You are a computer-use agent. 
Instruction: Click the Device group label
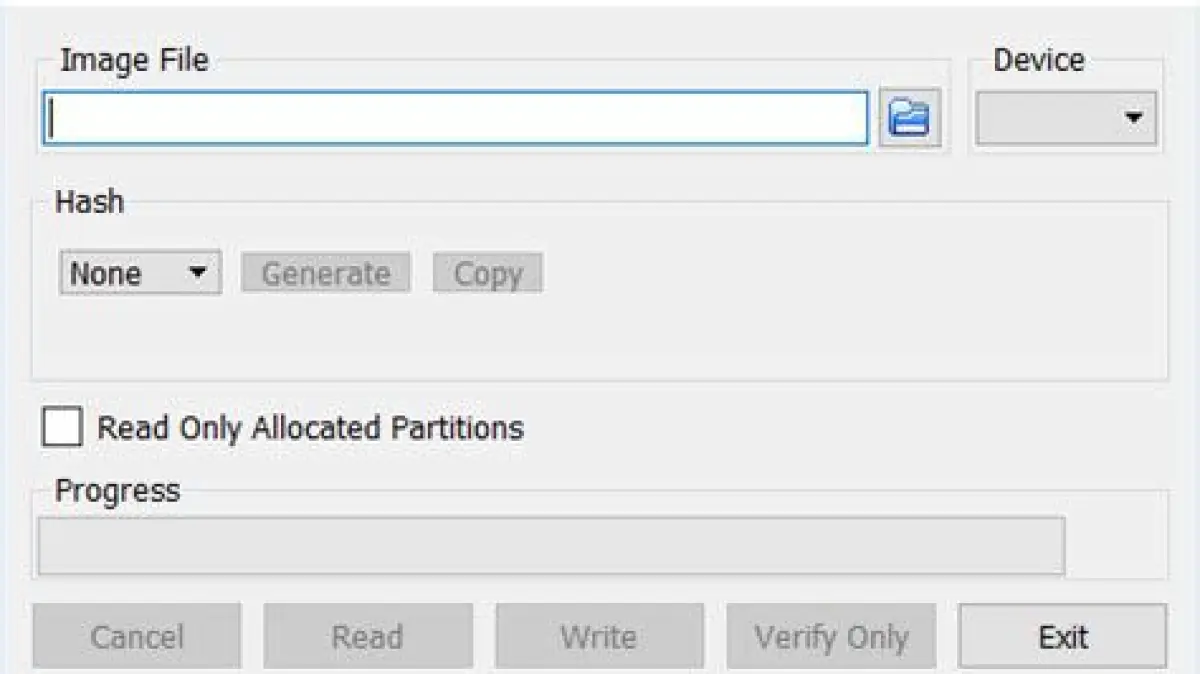pyautogui.click(x=1038, y=60)
